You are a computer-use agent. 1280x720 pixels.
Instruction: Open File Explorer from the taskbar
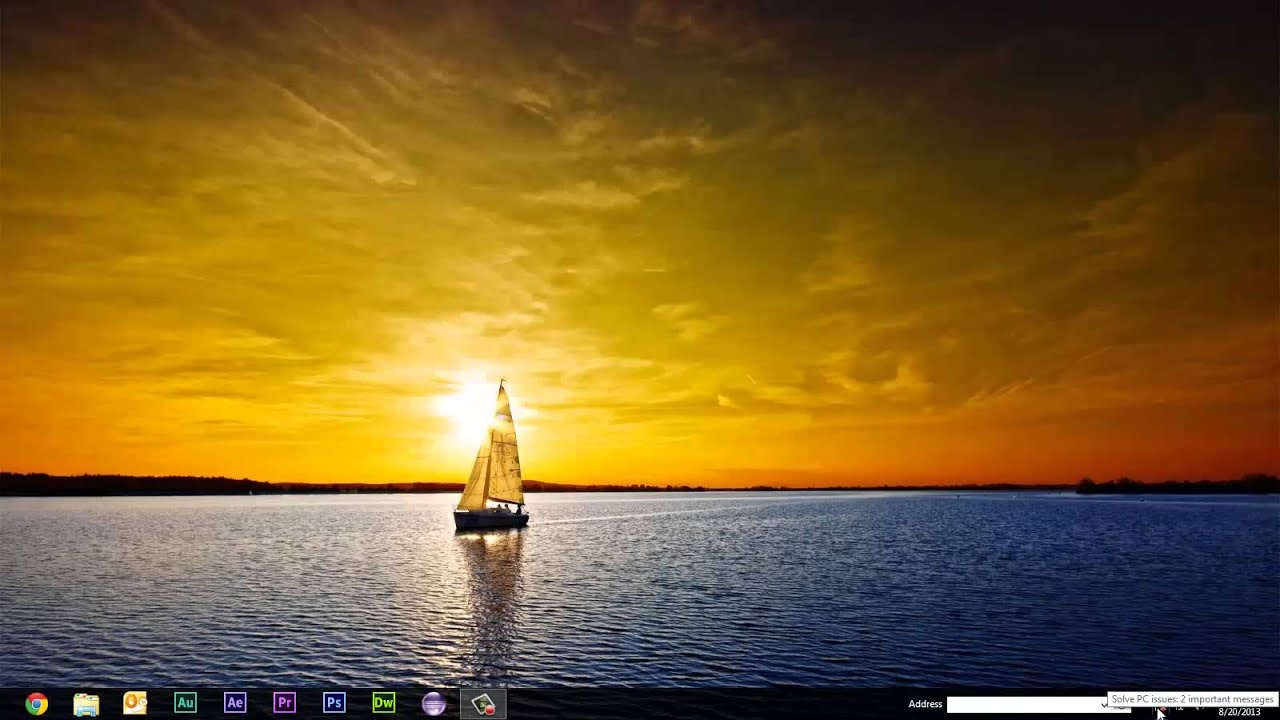[86, 704]
